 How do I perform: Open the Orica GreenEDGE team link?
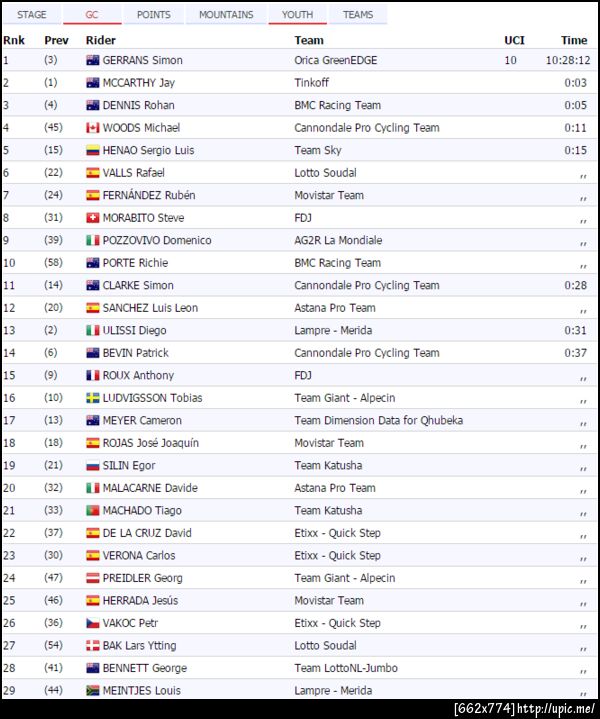[335, 60]
